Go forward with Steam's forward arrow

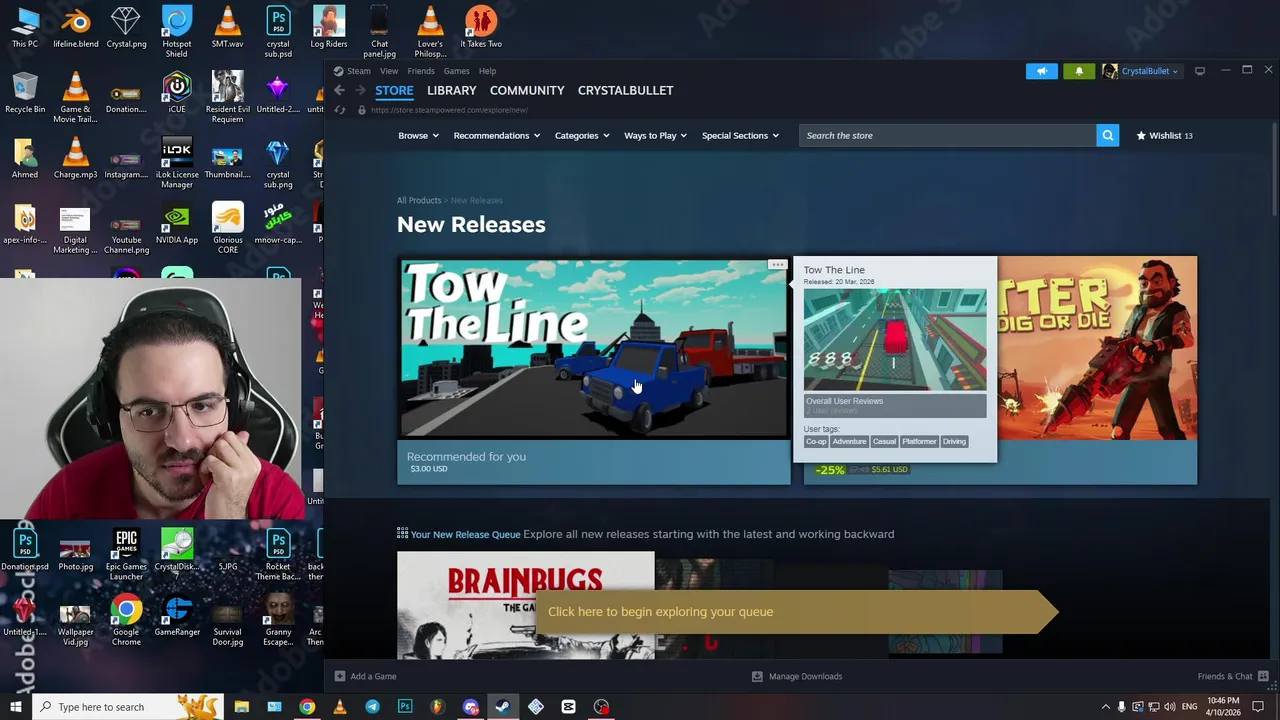(x=360, y=90)
